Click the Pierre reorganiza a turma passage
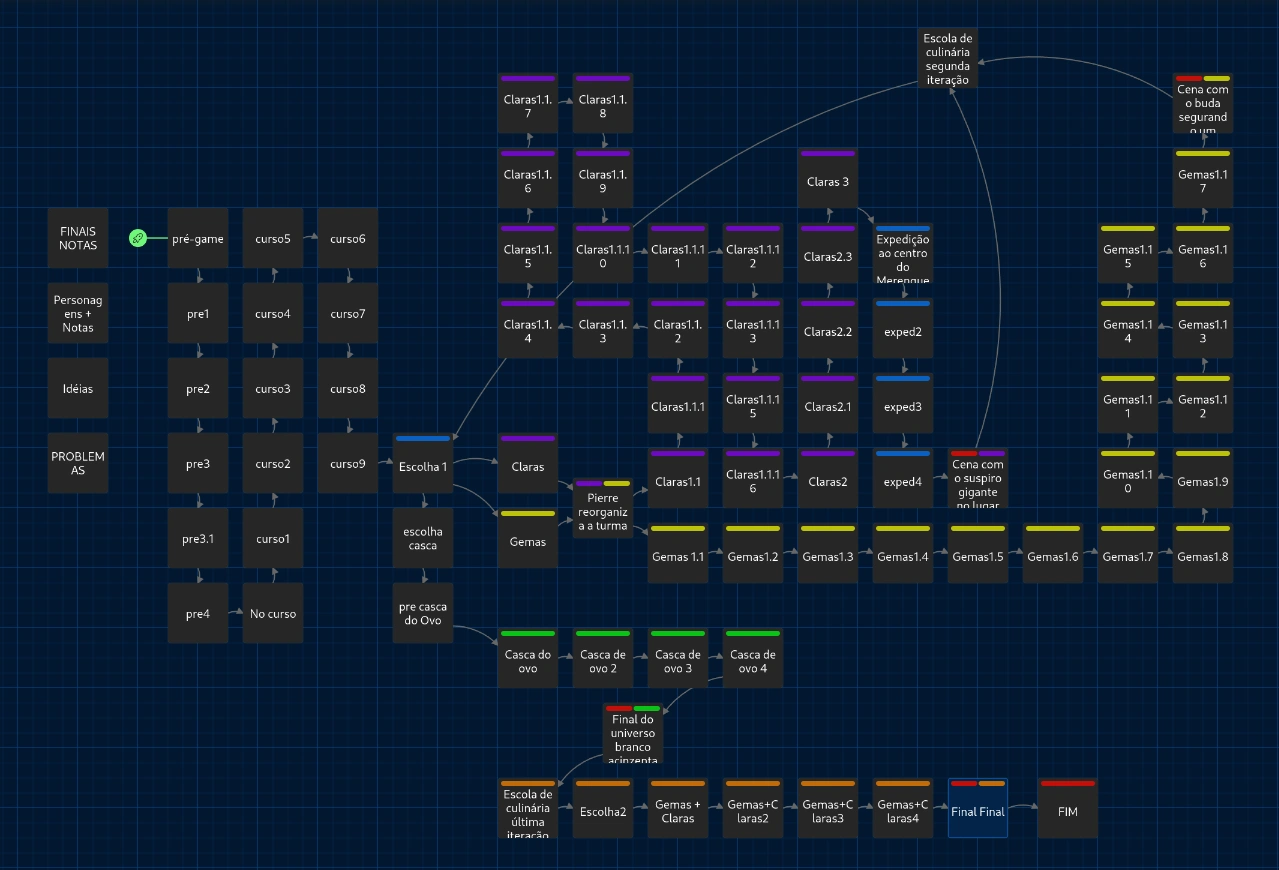The image size is (1279, 870). coord(603,511)
